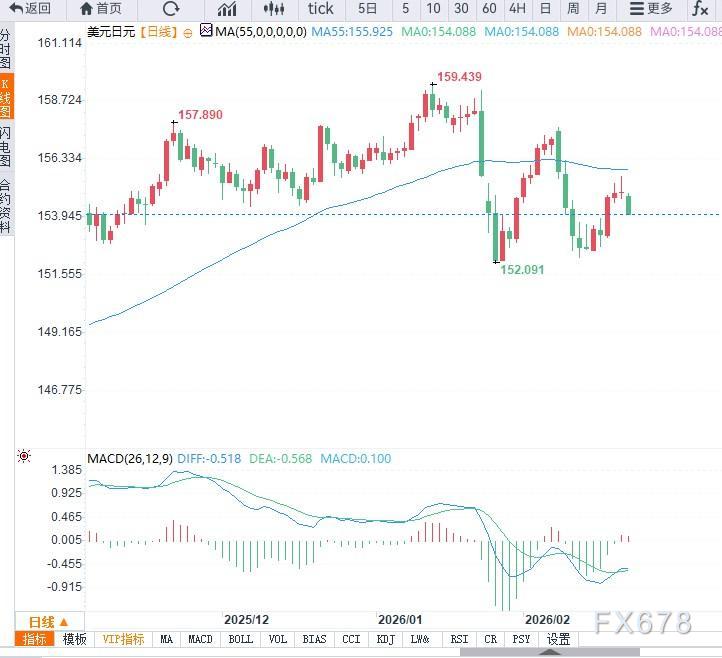Open the 日线 period selector at bottom-left
The height and width of the screenshot is (658, 722).
47,621
